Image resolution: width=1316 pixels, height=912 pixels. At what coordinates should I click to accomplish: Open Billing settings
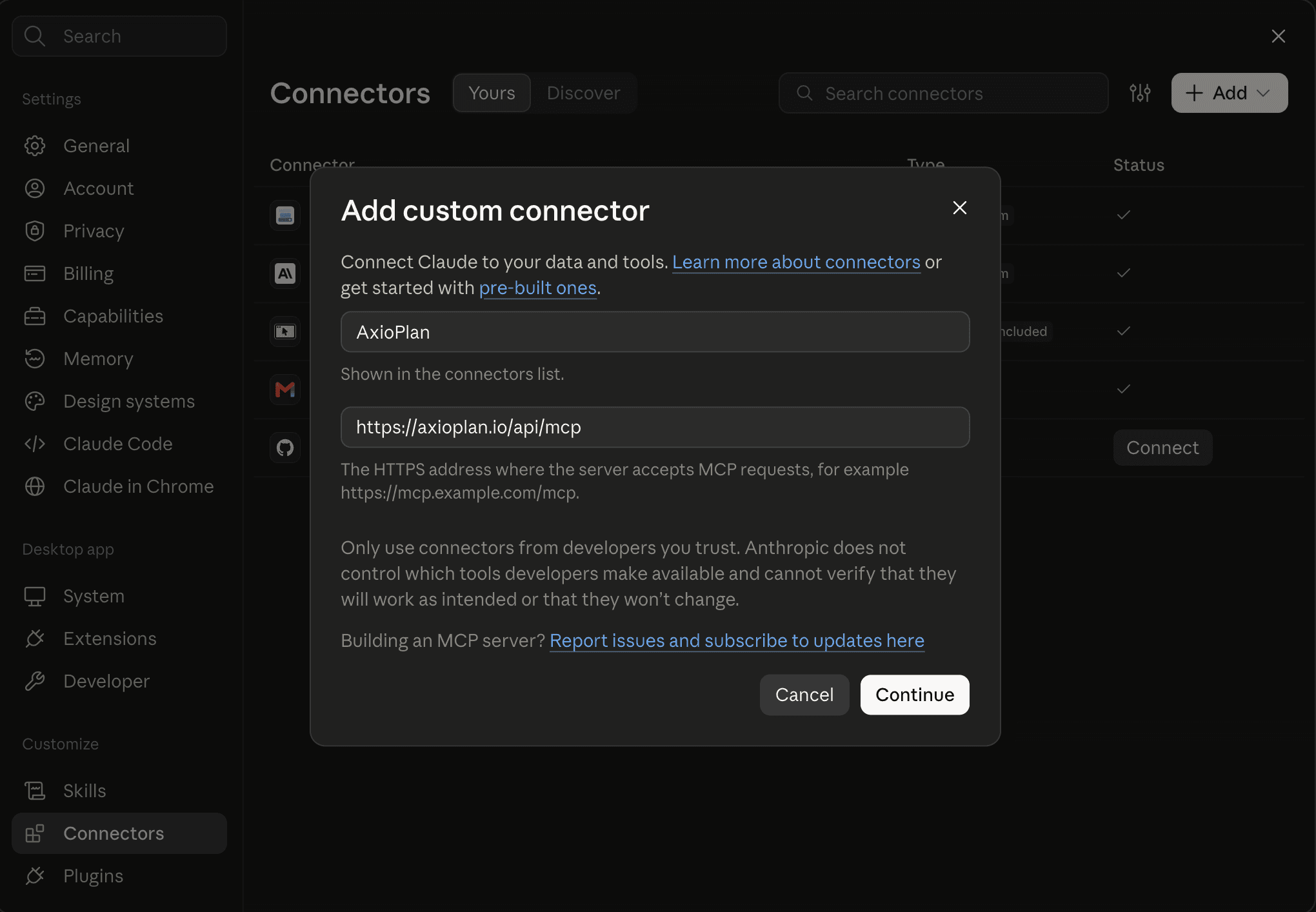pos(119,273)
